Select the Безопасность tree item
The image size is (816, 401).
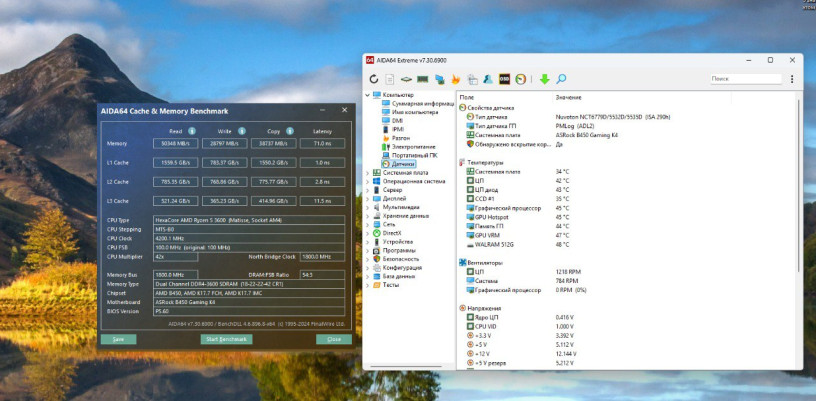pos(396,258)
